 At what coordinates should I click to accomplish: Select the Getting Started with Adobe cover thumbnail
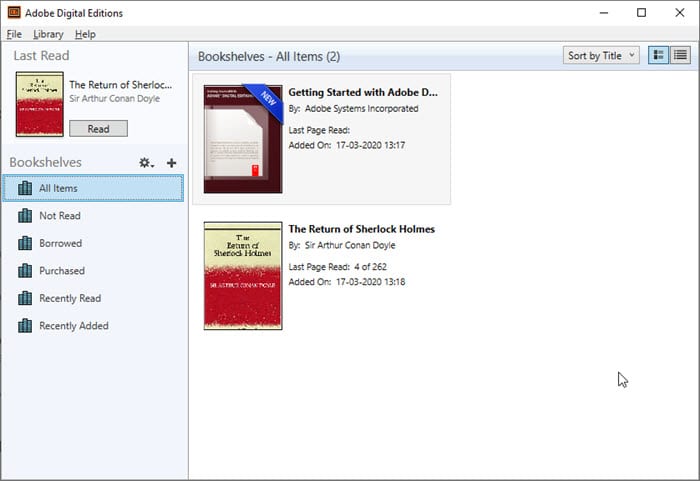(243, 139)
